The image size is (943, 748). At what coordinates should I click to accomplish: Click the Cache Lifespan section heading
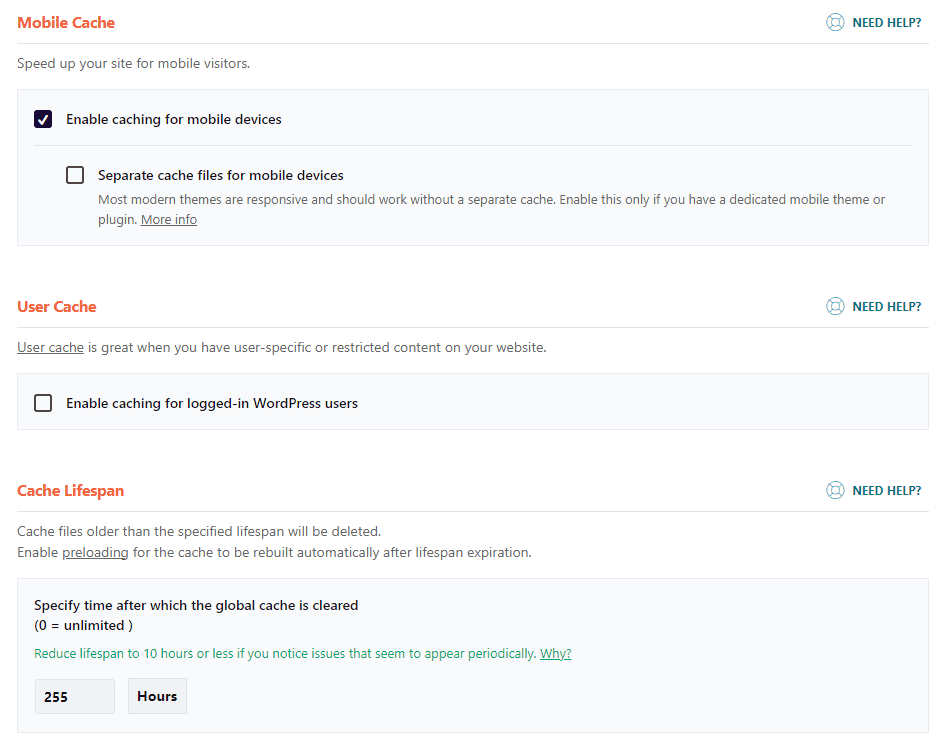71,491
